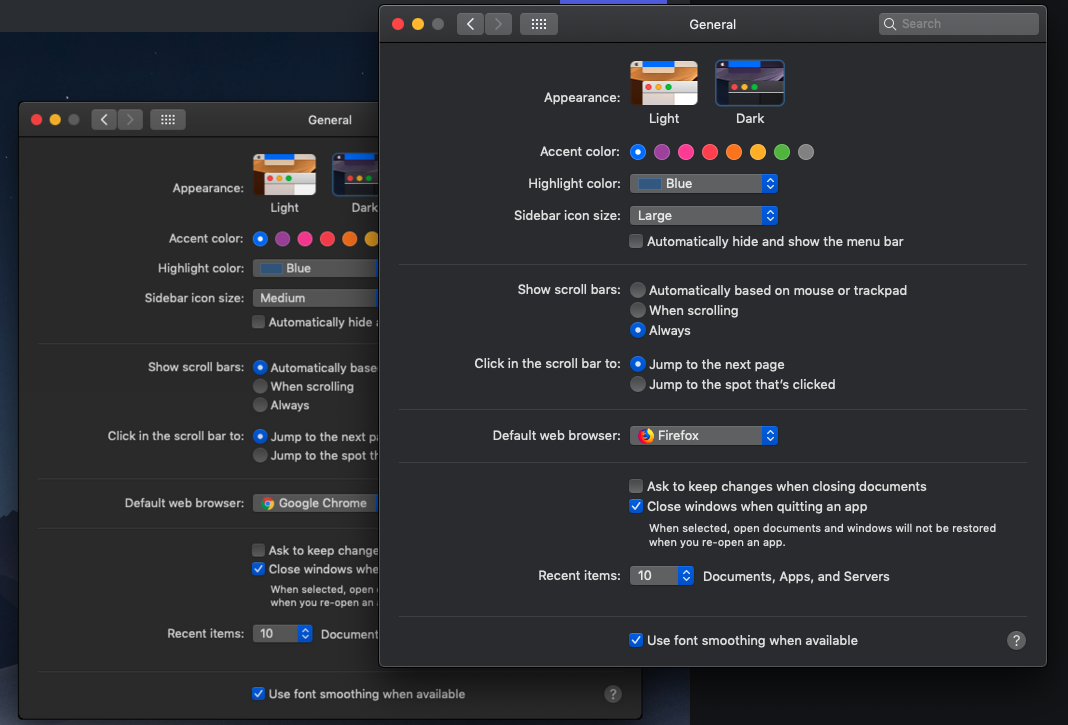Image resolution: width=1068 pixels, height=725 pixels.
Task: Select Always scroll bars in front window
Action: pos(638,330)
